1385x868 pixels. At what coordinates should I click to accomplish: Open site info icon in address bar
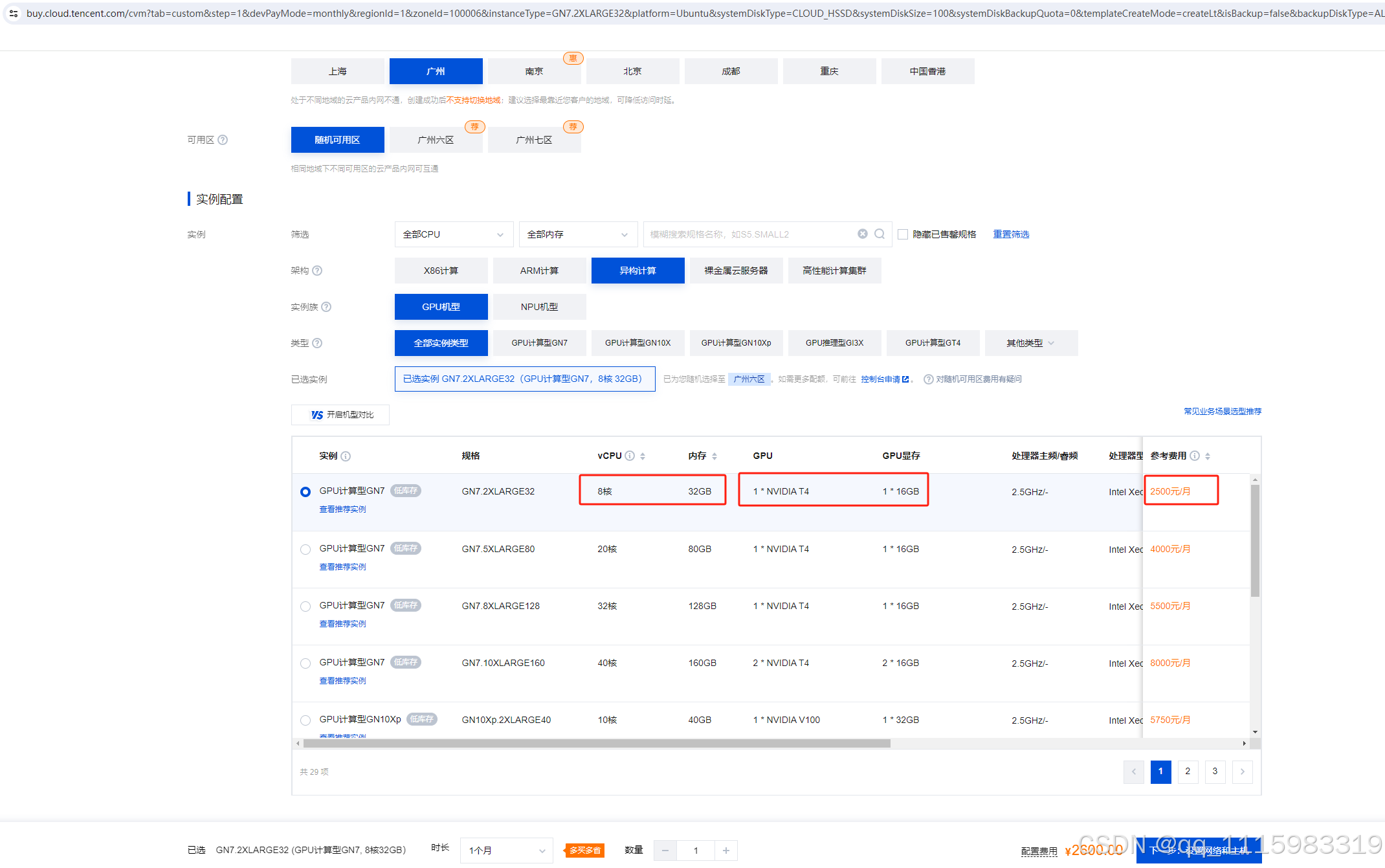click(x=14, y=13)
